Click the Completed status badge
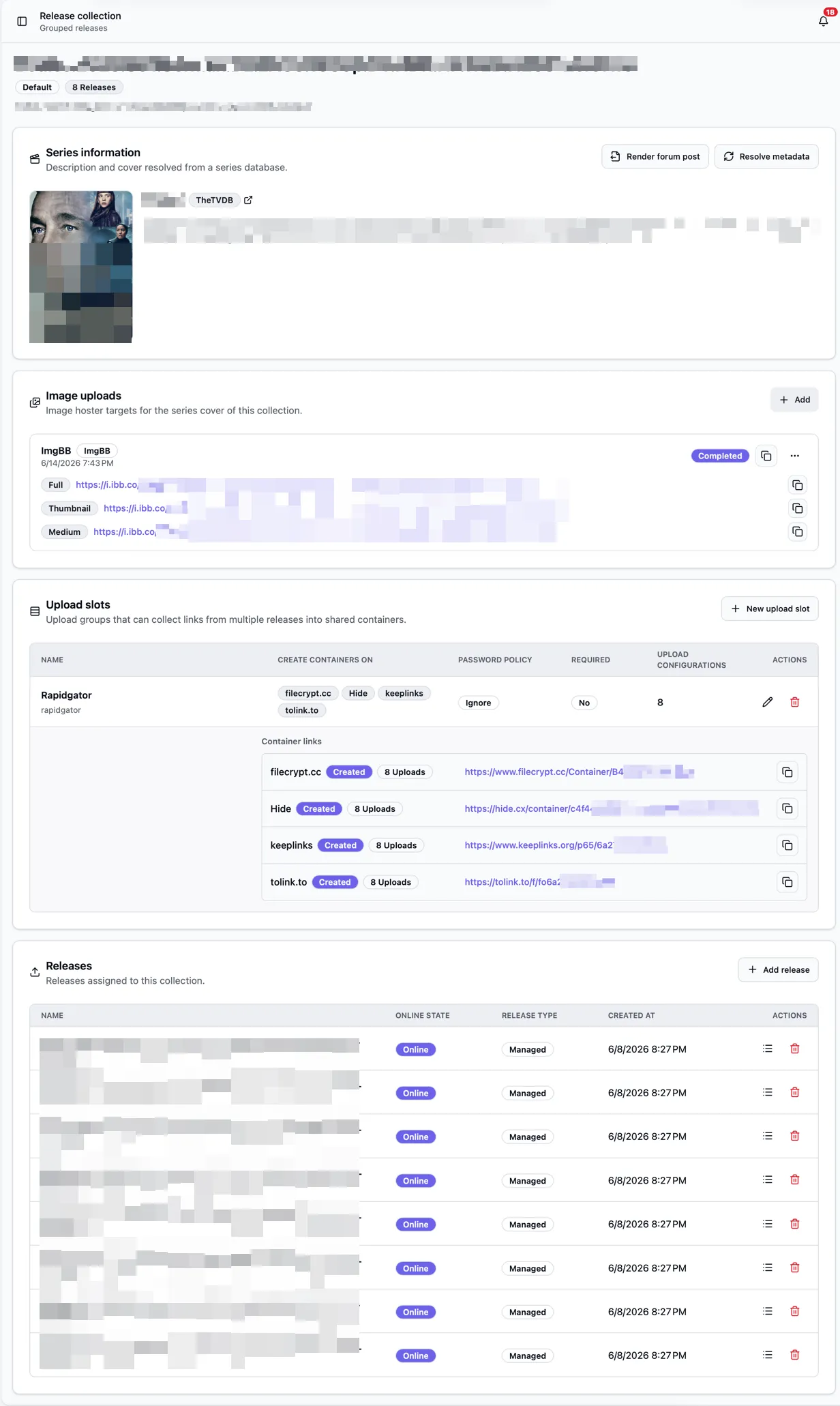The width and height of the screenshot is (840, 1406). tap(720, 456)
